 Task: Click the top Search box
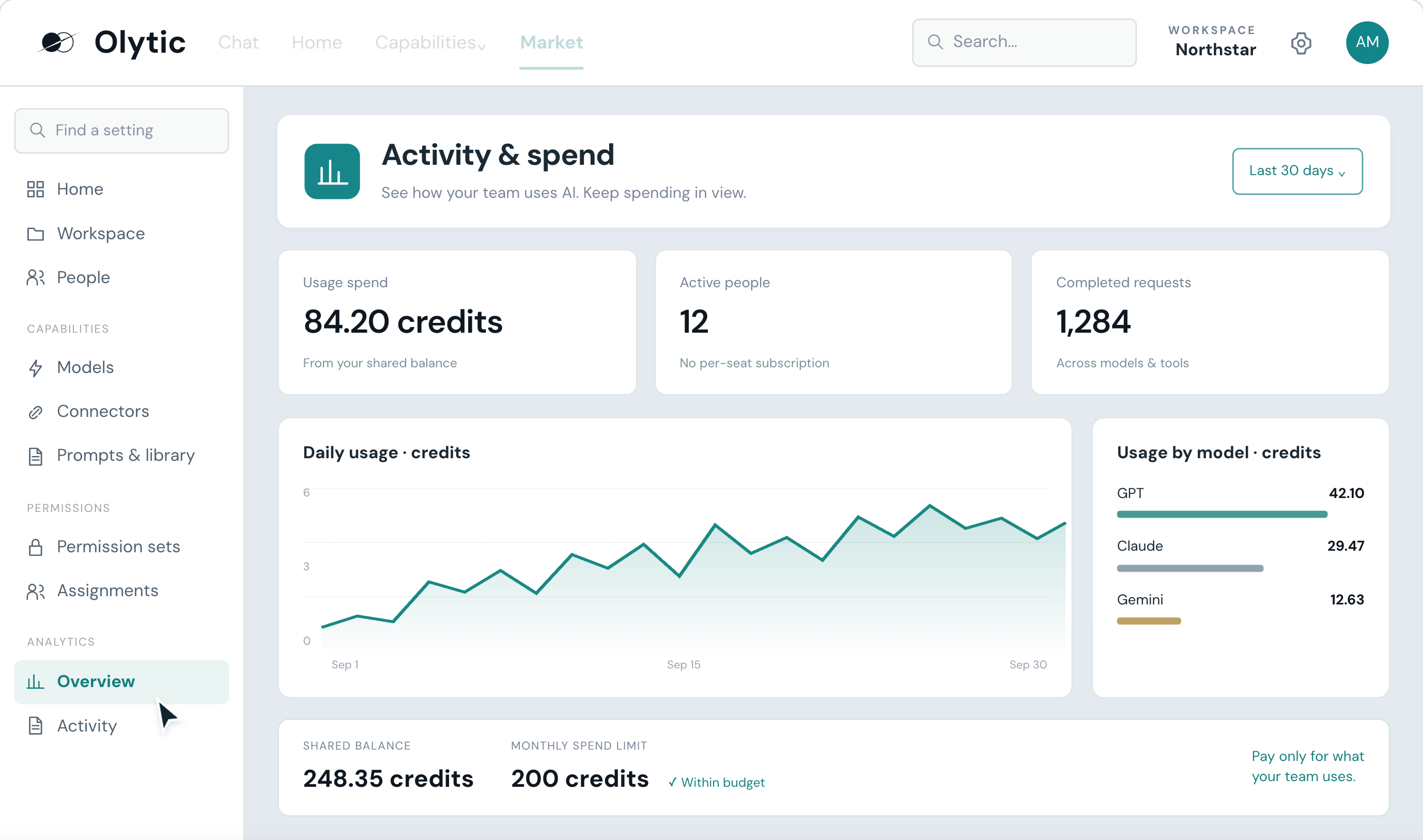coord(1024,42)
